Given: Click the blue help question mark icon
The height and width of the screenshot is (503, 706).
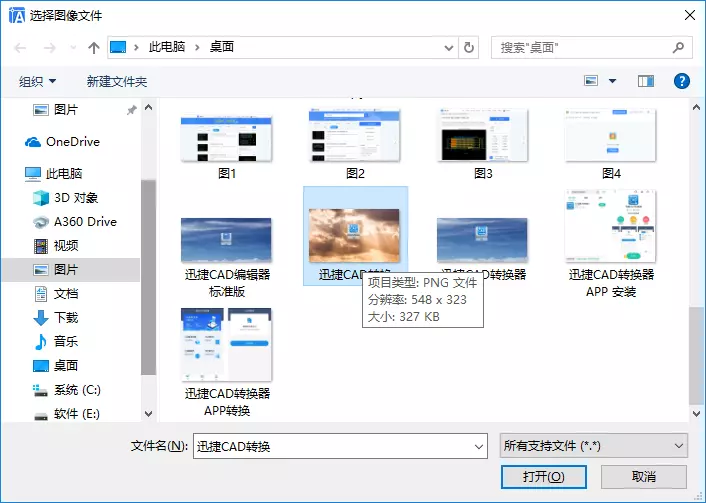Looking at the screenshot, I should 682,81.
